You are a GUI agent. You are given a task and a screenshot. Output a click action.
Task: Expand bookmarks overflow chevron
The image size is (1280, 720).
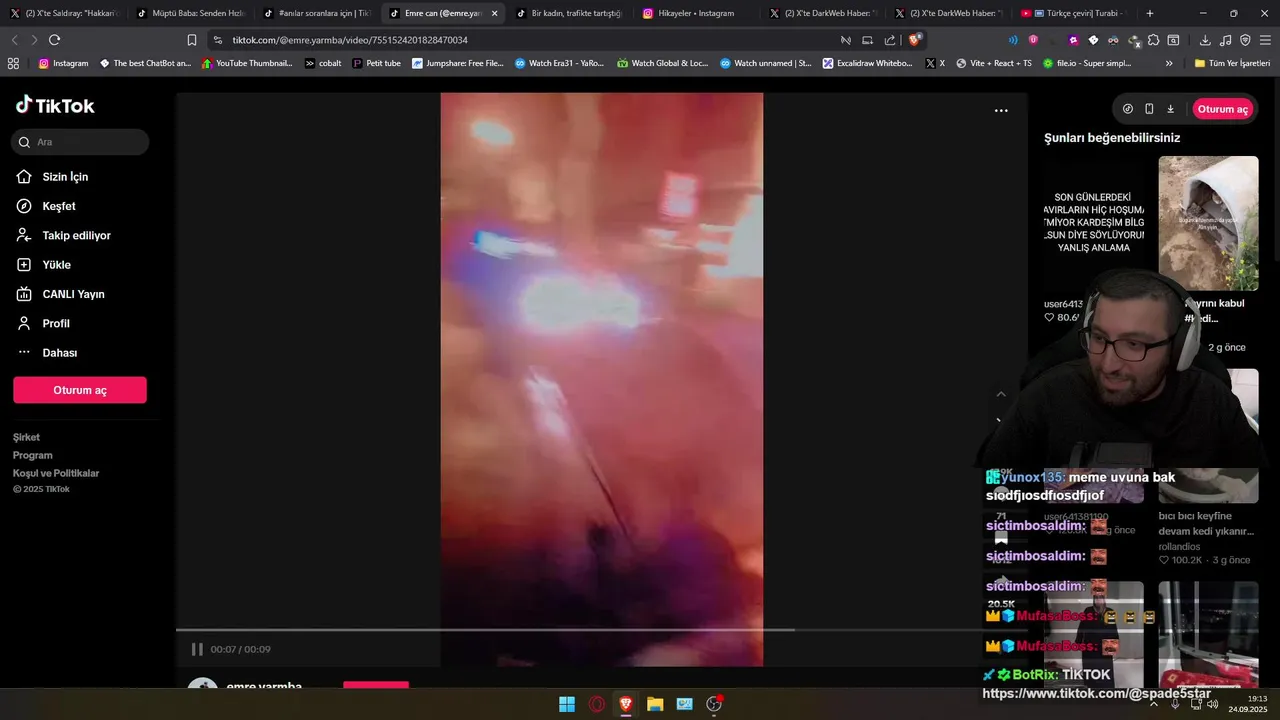(1169, 63)
